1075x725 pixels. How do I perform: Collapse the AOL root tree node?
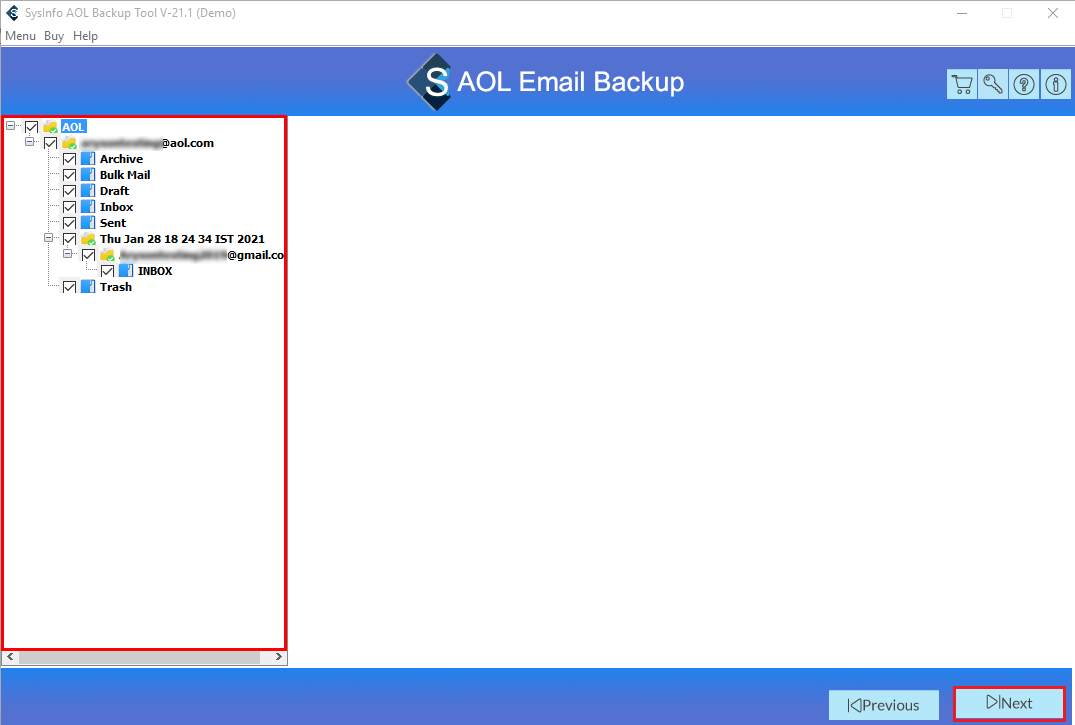point(10,126)
